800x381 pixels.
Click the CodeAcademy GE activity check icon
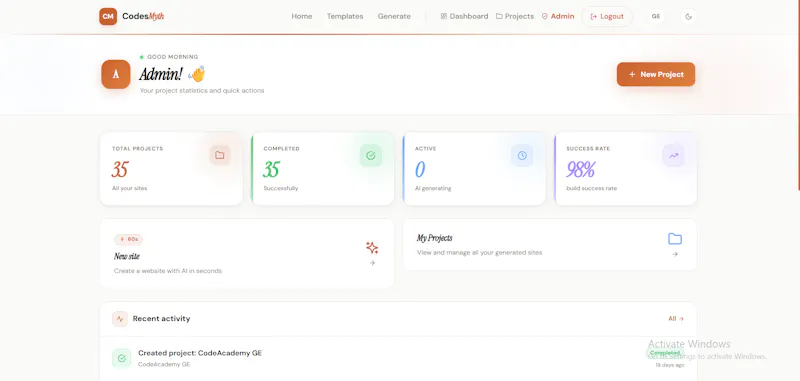point(121,358)
